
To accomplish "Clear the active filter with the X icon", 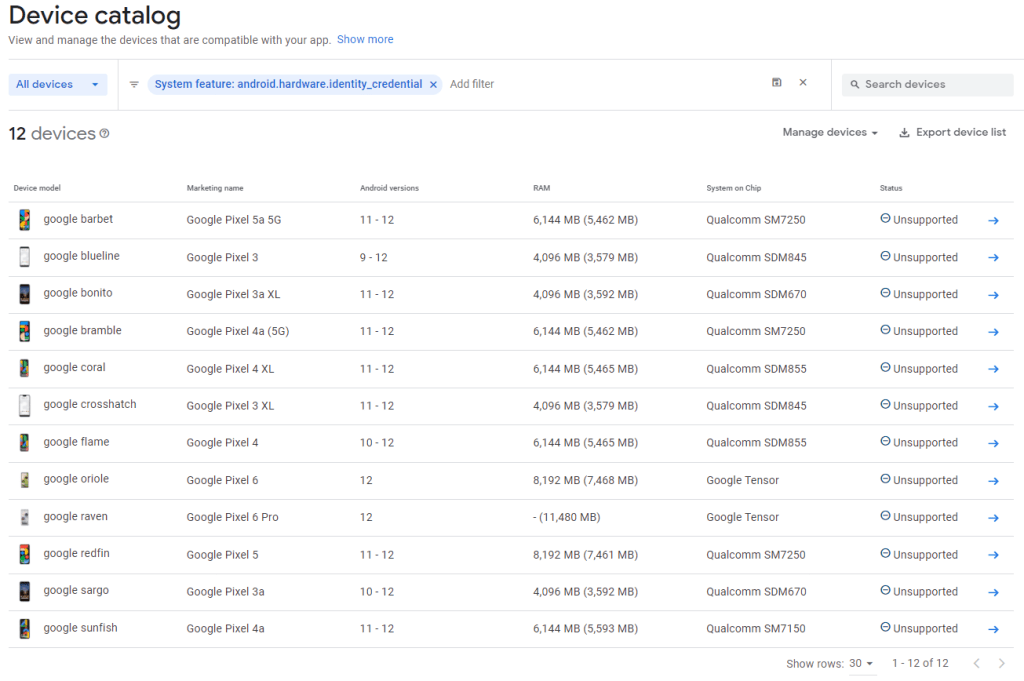I will (803, 84).
